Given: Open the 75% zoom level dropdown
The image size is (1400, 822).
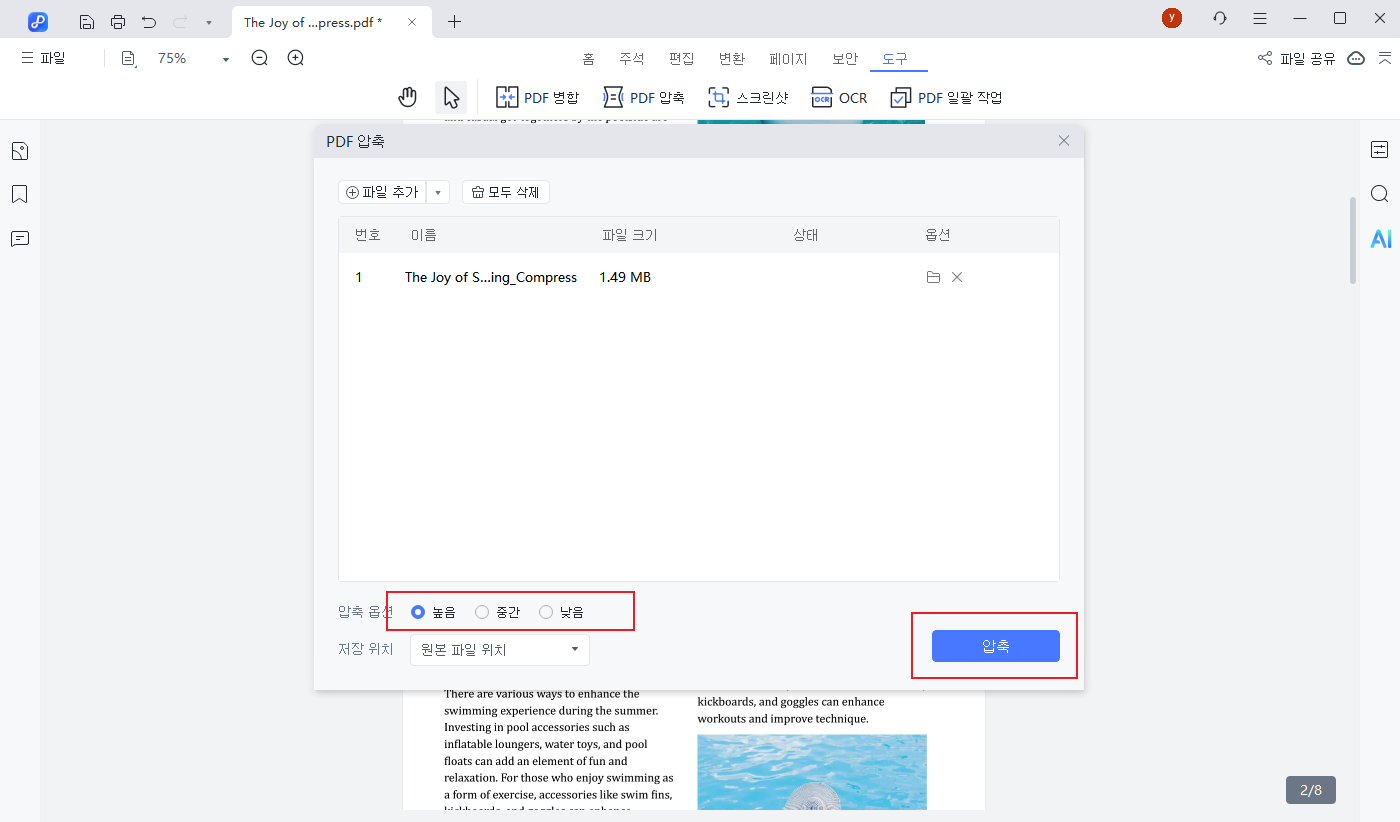Looking at the screenshot, I should point(226,60).
